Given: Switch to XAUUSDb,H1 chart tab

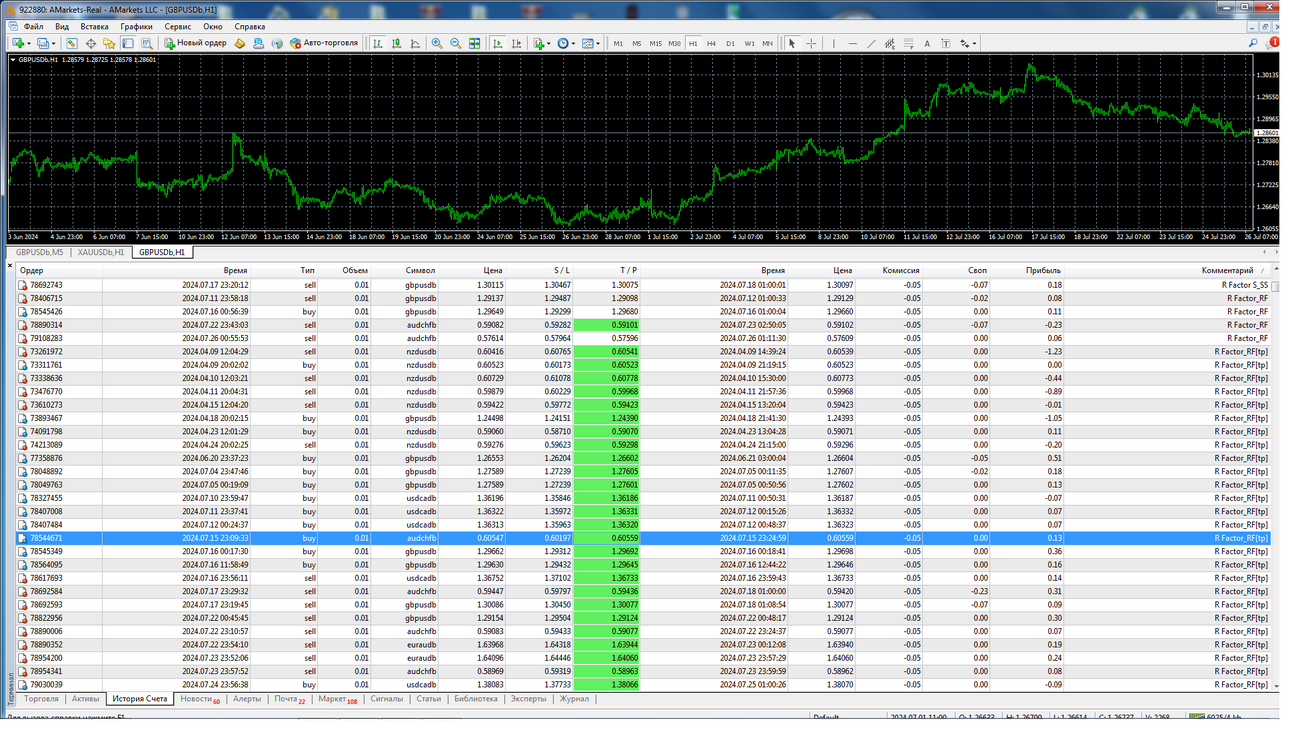Looking at the screenshot, I should (x=101, y=252).
